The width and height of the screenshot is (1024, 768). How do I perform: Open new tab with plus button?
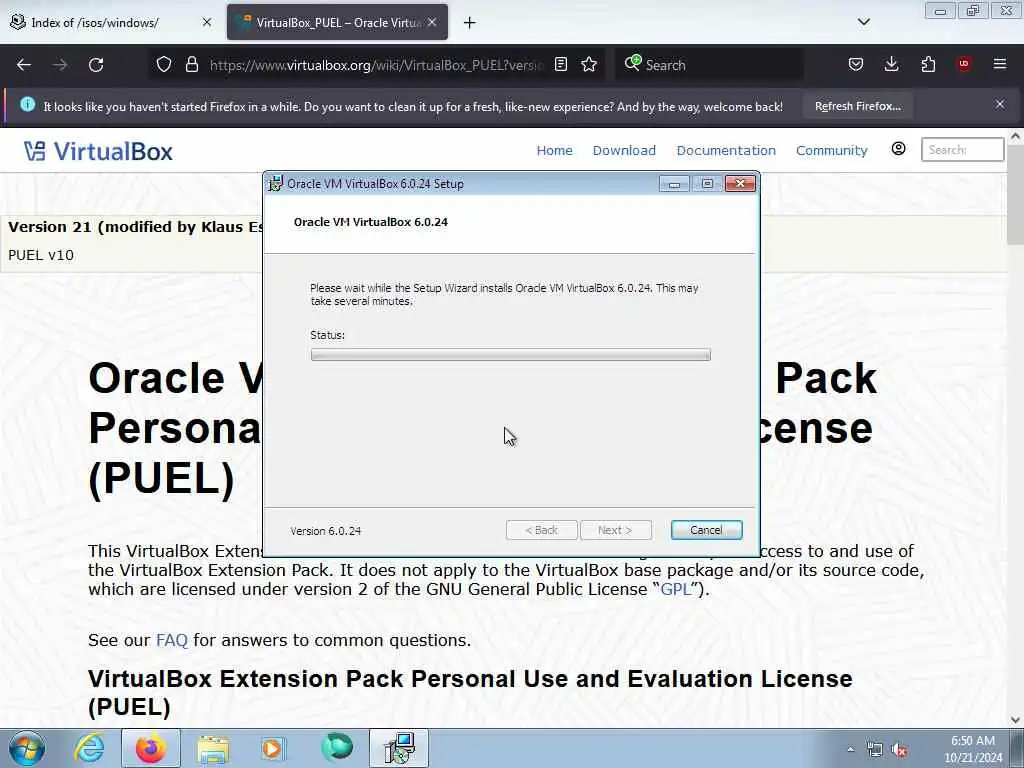[x=470, y=23]
